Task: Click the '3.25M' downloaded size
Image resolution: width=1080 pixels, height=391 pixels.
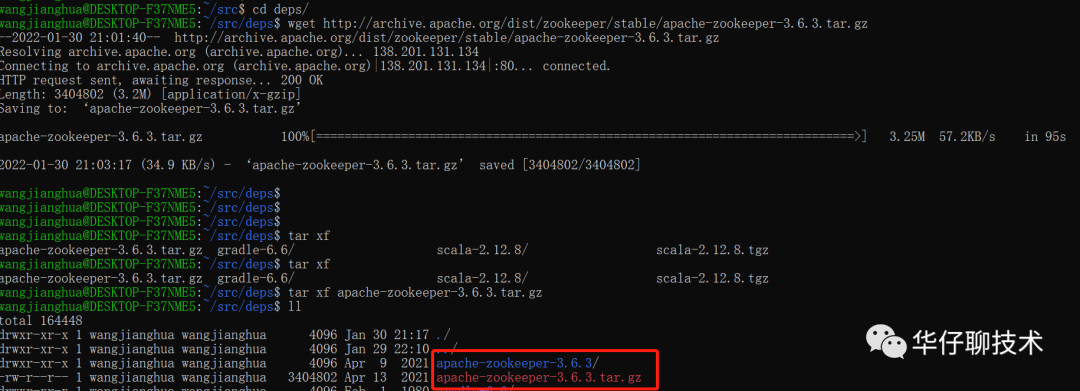Action: coord(907,136)
